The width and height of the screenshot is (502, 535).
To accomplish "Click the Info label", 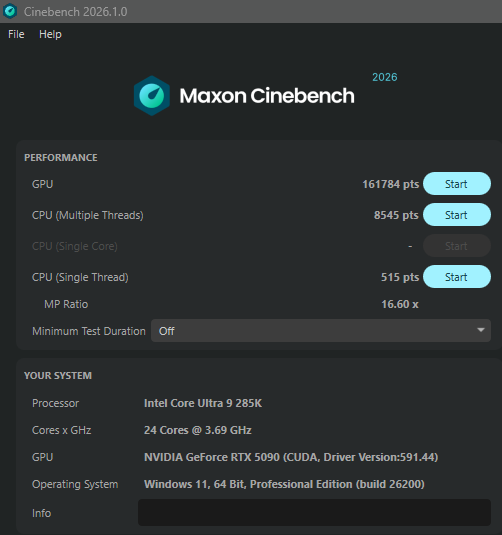I will pyautogui.click(x=41, y=513).
